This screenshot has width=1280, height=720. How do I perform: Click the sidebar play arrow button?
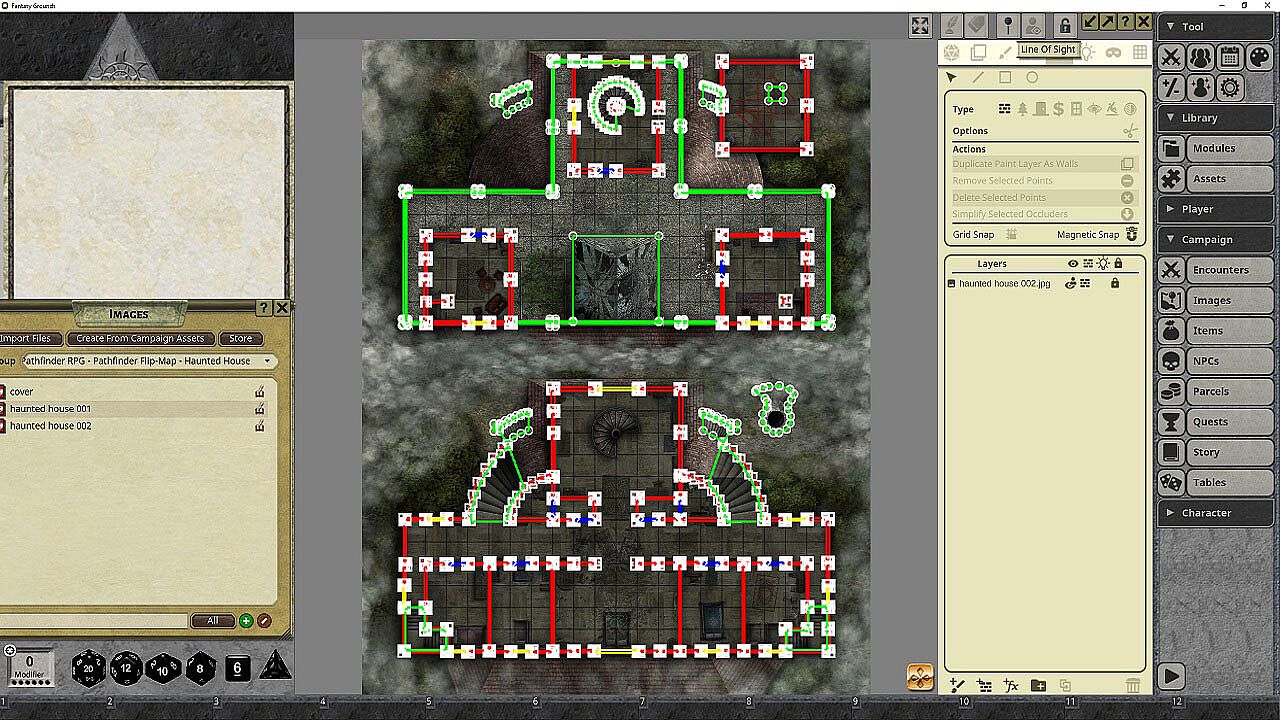tap(1171, 677)
